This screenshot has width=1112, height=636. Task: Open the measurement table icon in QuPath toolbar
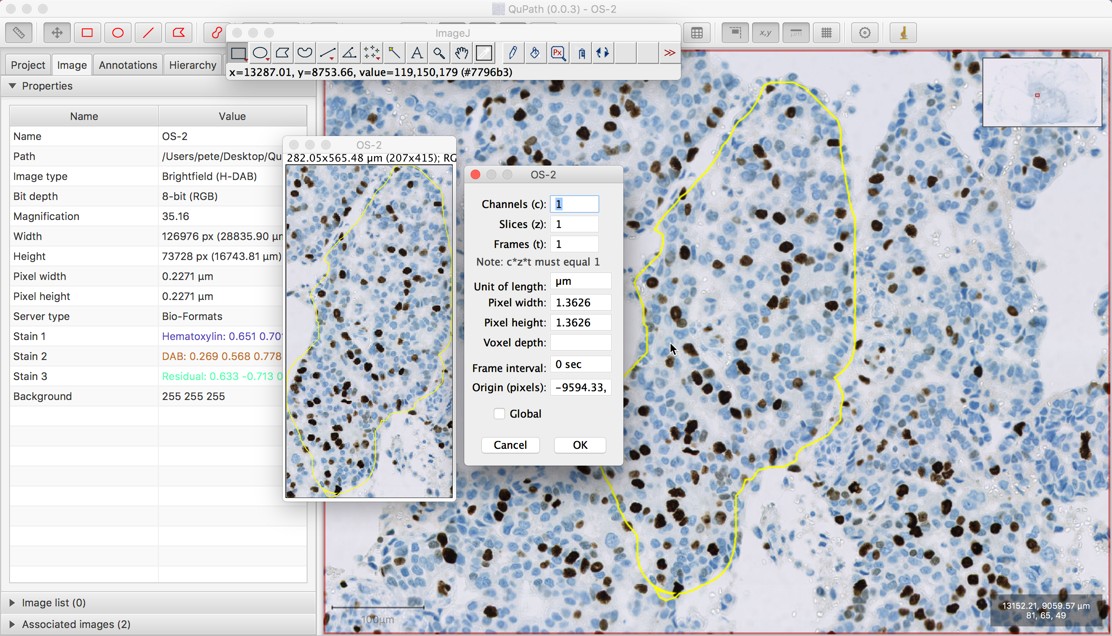pos(697,33)
